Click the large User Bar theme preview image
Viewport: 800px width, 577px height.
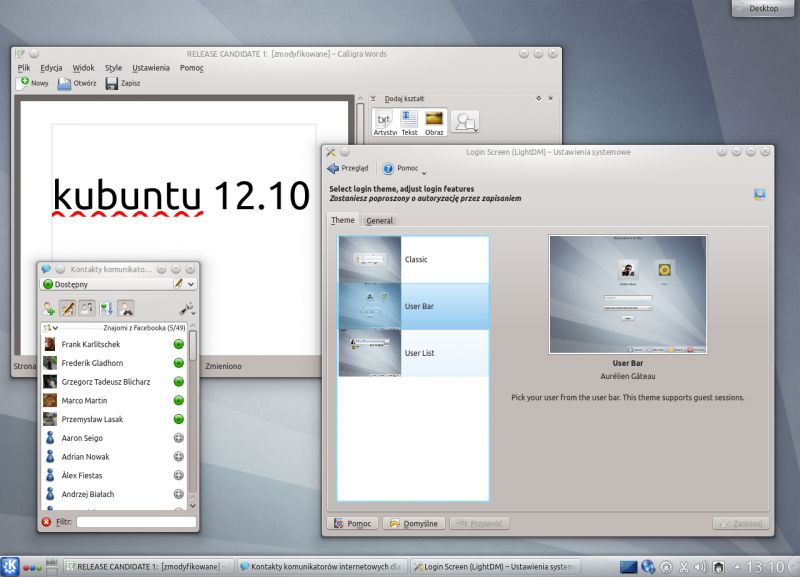[x=628, y=294]
